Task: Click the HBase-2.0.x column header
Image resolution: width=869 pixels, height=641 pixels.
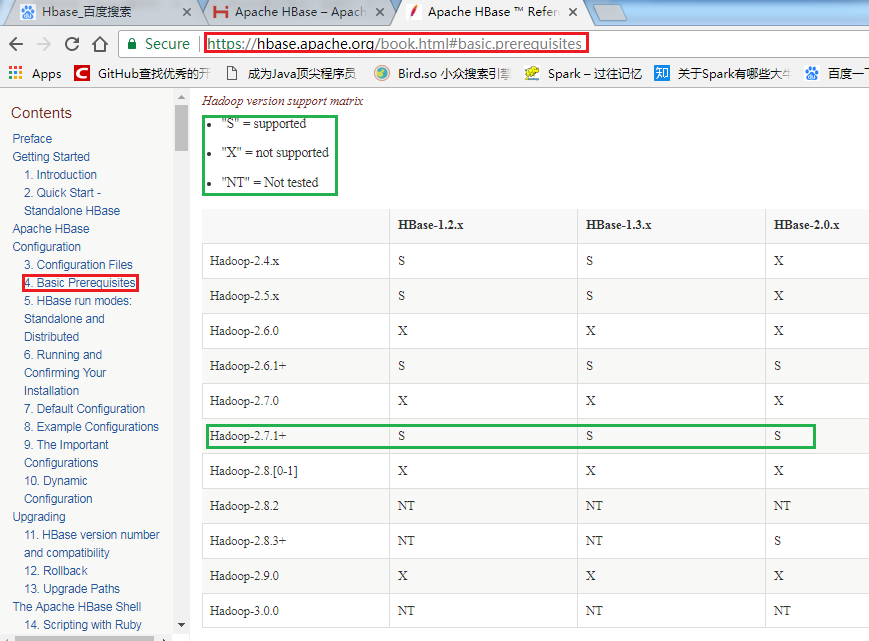Action: [x=806, y=225]
